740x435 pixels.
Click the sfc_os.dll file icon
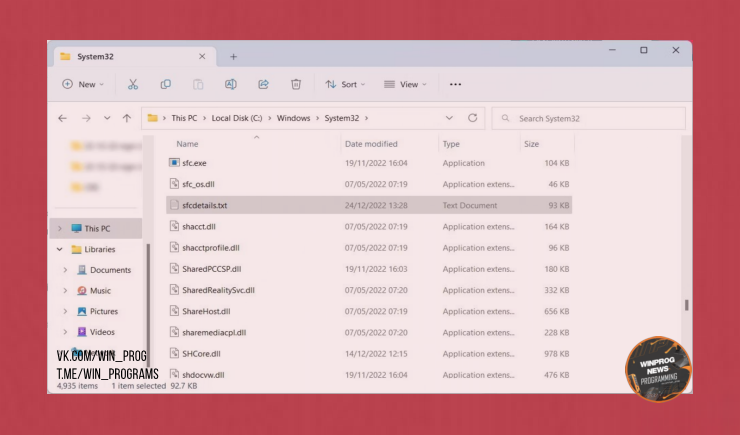pos(174,184)
